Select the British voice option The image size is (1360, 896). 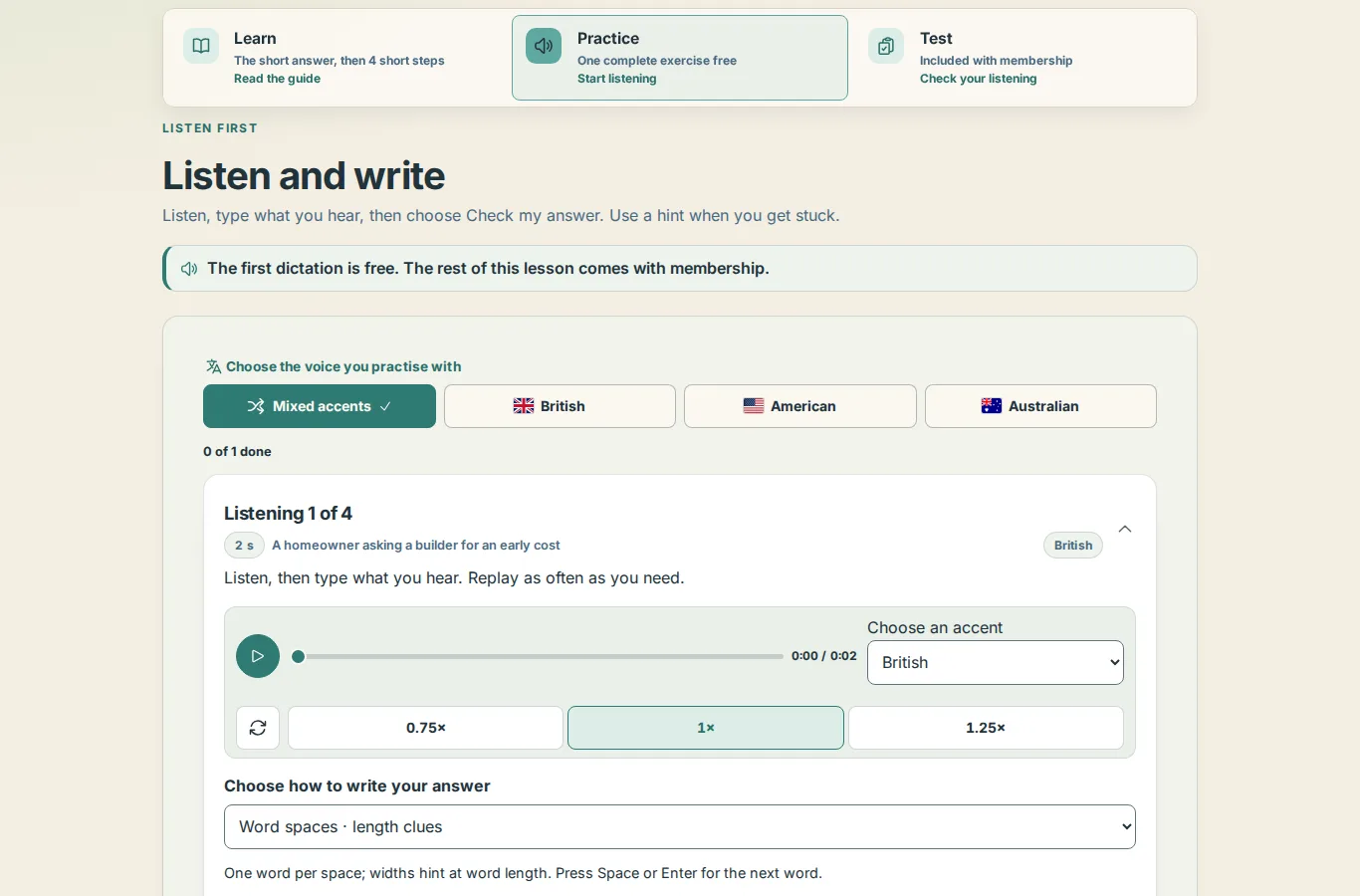pyautogui.click(x=560, y=406)
